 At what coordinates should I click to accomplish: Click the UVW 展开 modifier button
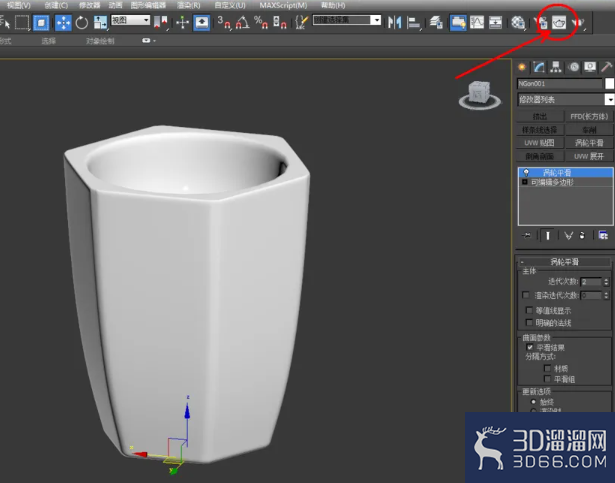pos(590,156)
